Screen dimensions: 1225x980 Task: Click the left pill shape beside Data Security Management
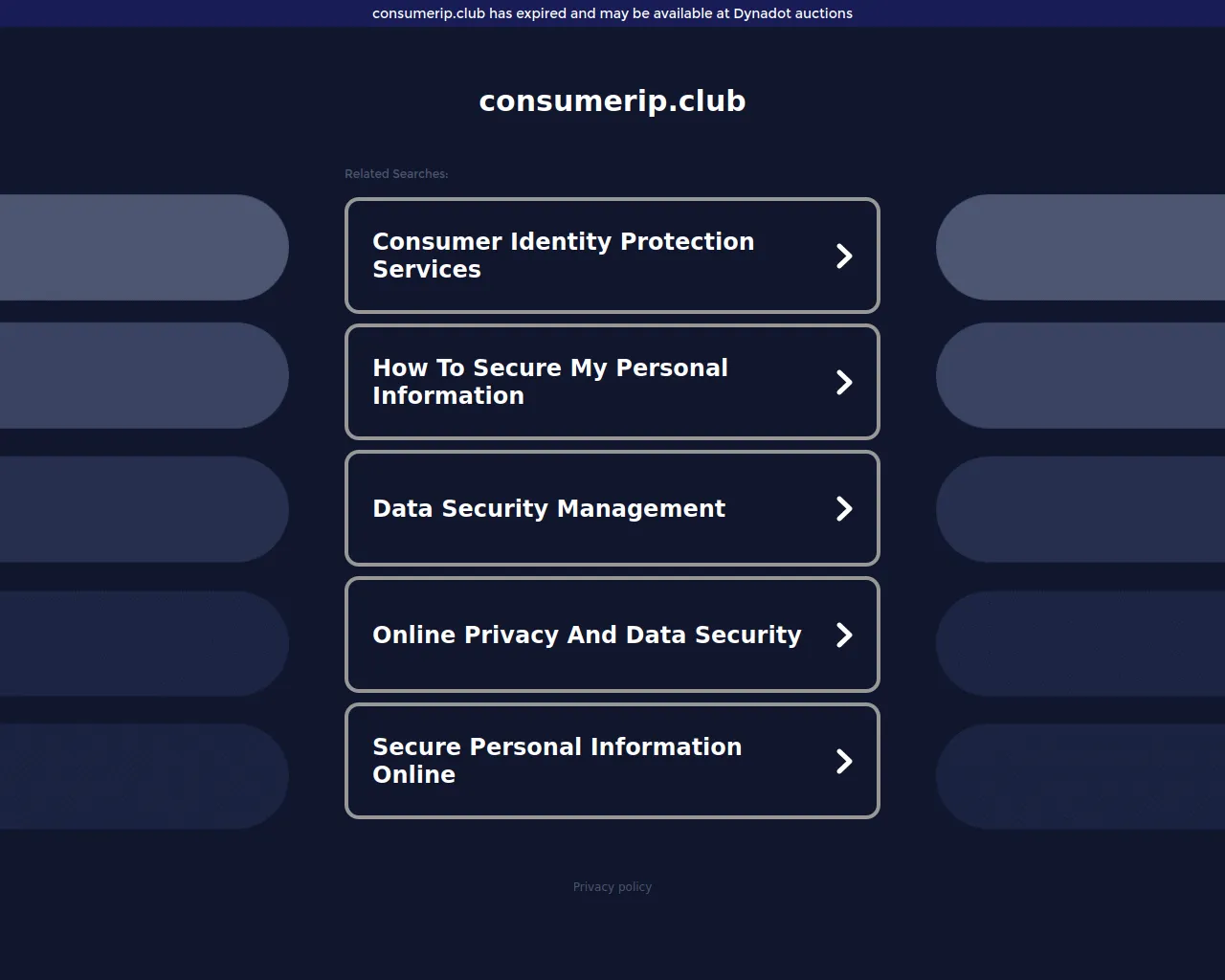point(144,508)
